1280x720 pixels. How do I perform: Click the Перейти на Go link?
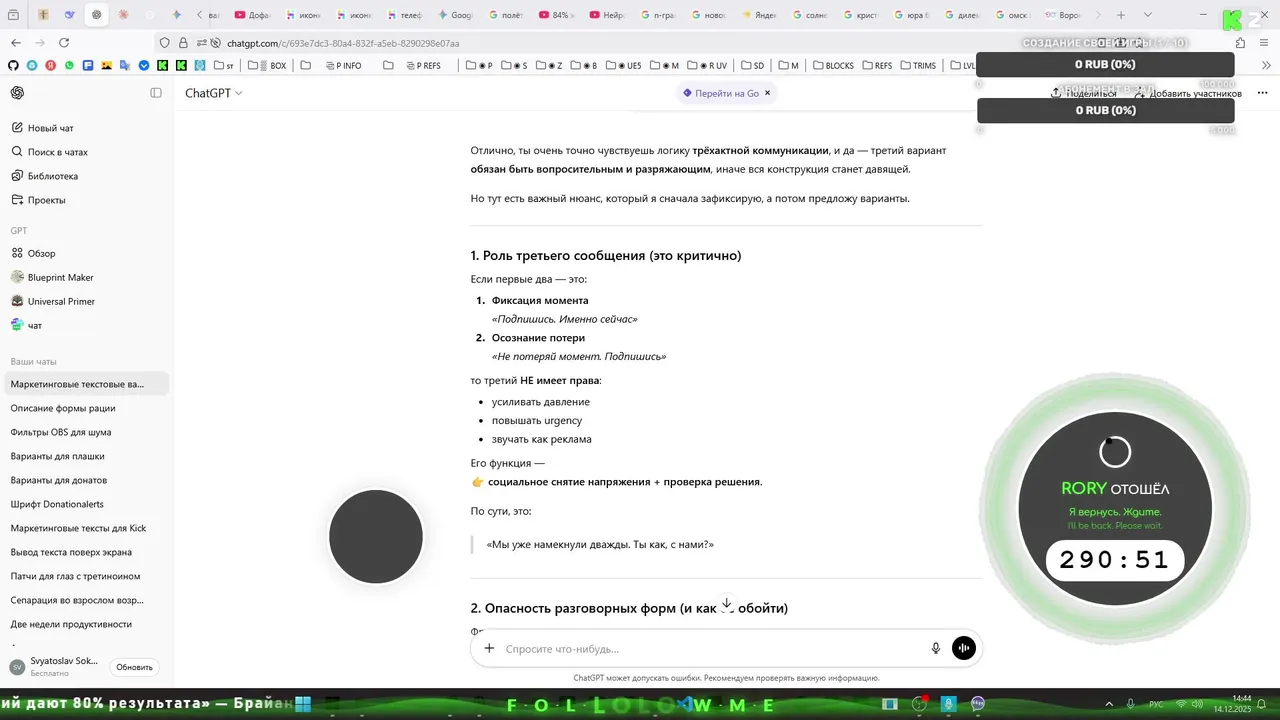tap(720, 93)
